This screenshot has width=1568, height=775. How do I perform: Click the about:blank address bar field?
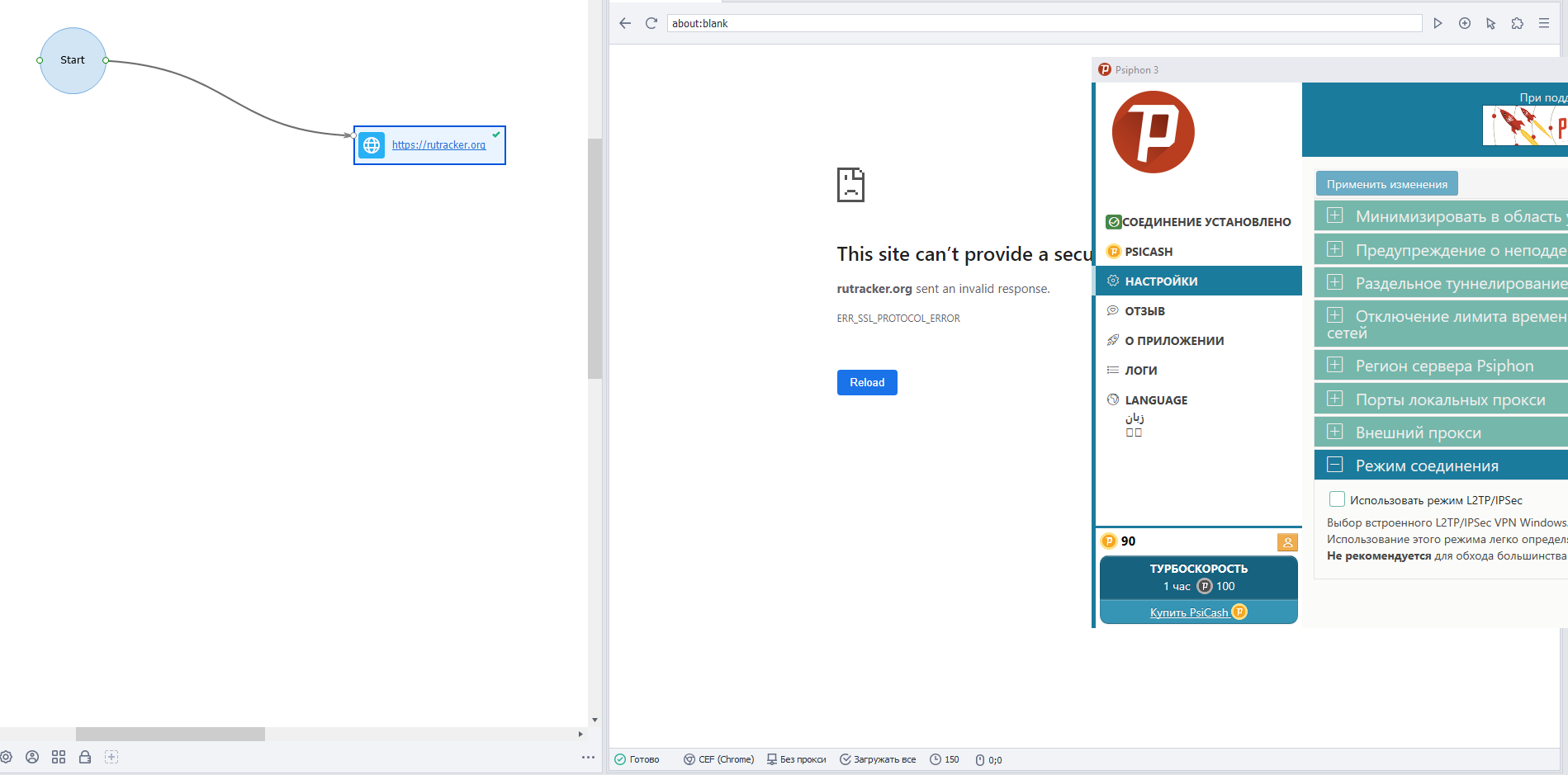coord(1045,23)
